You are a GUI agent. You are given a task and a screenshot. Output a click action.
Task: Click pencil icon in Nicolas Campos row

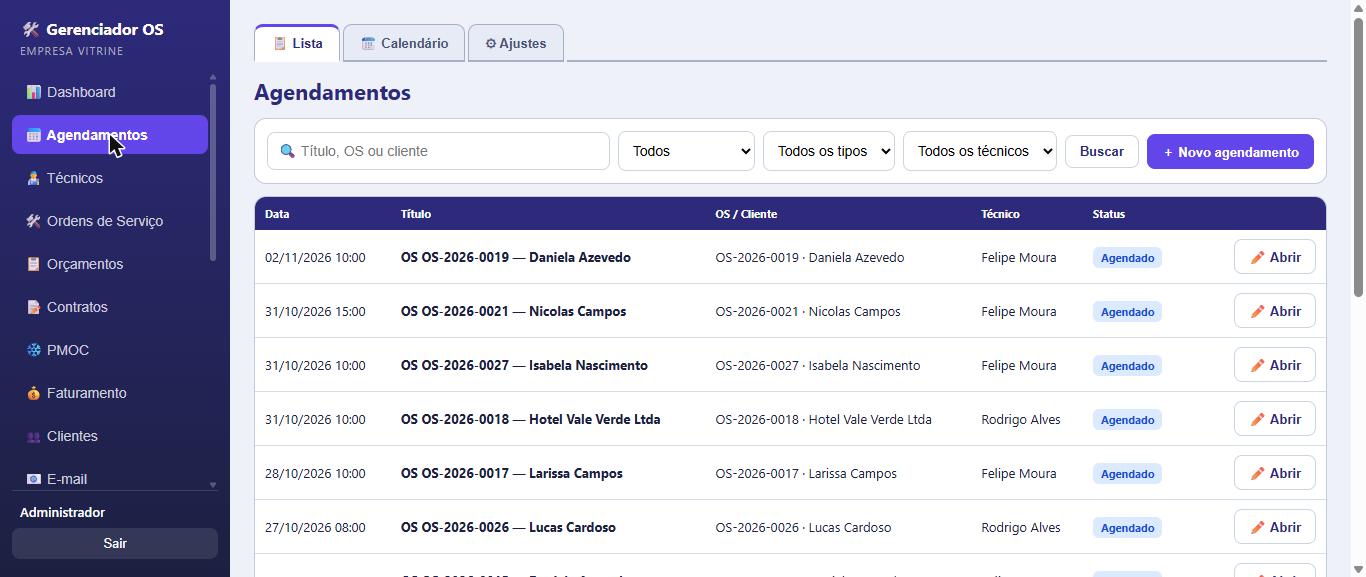click(1258, 311)
